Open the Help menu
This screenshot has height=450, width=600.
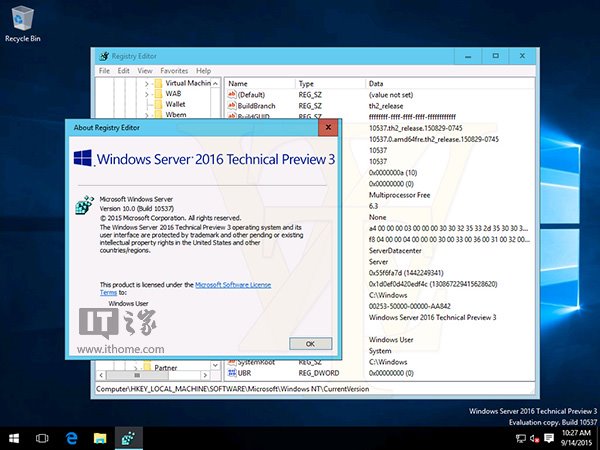203,71
